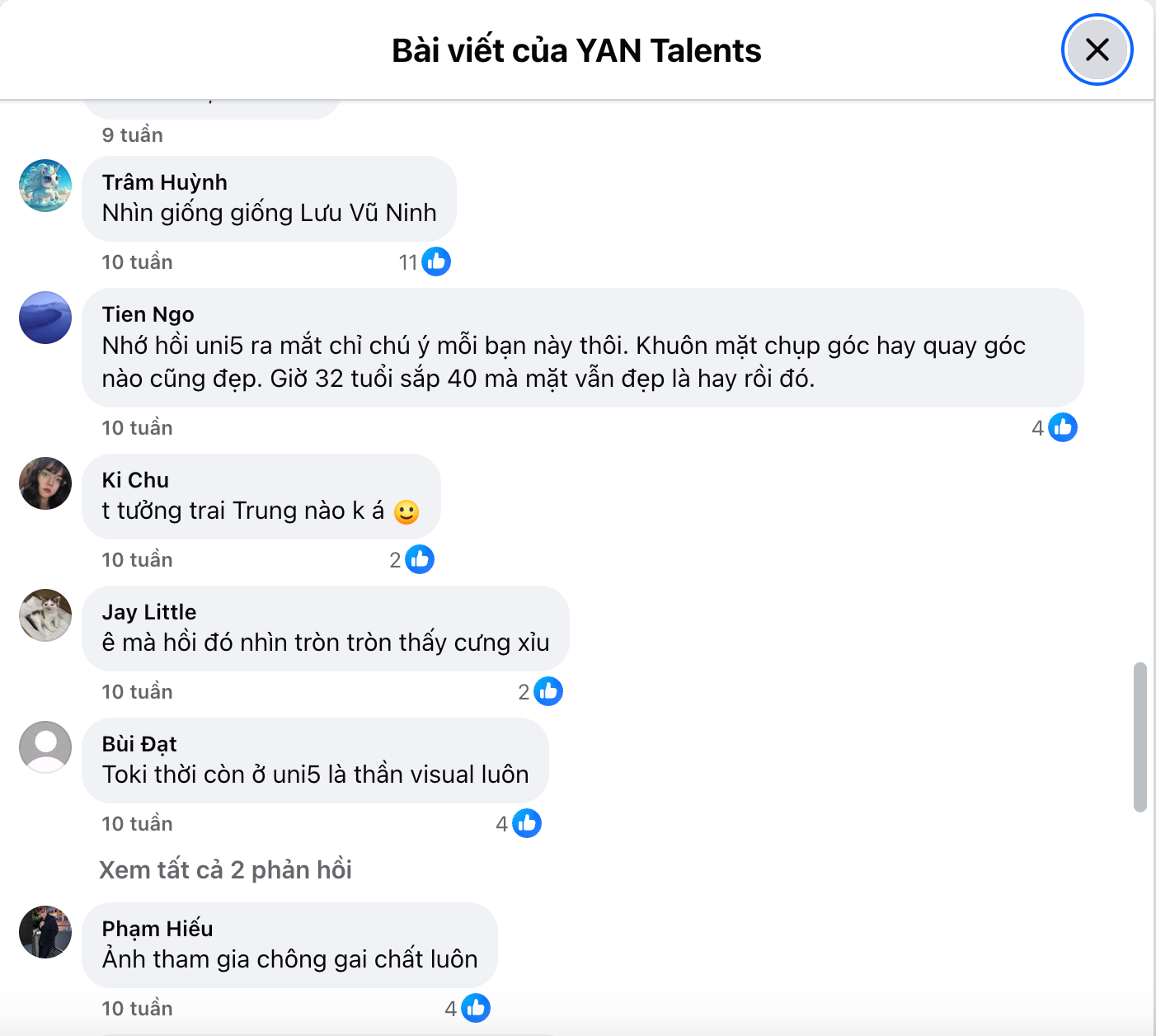Open Phạm Hiếu's profile avatar
Image resolution: width=1156 pixels, height=1036 pixels.
pos(45,932)
